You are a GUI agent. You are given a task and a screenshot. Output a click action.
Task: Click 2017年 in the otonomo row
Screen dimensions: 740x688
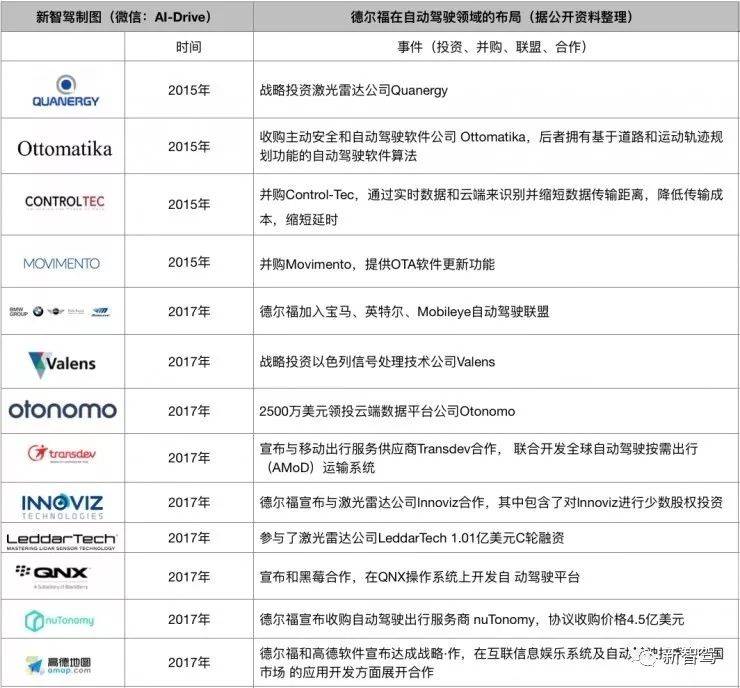click(189, 411)
